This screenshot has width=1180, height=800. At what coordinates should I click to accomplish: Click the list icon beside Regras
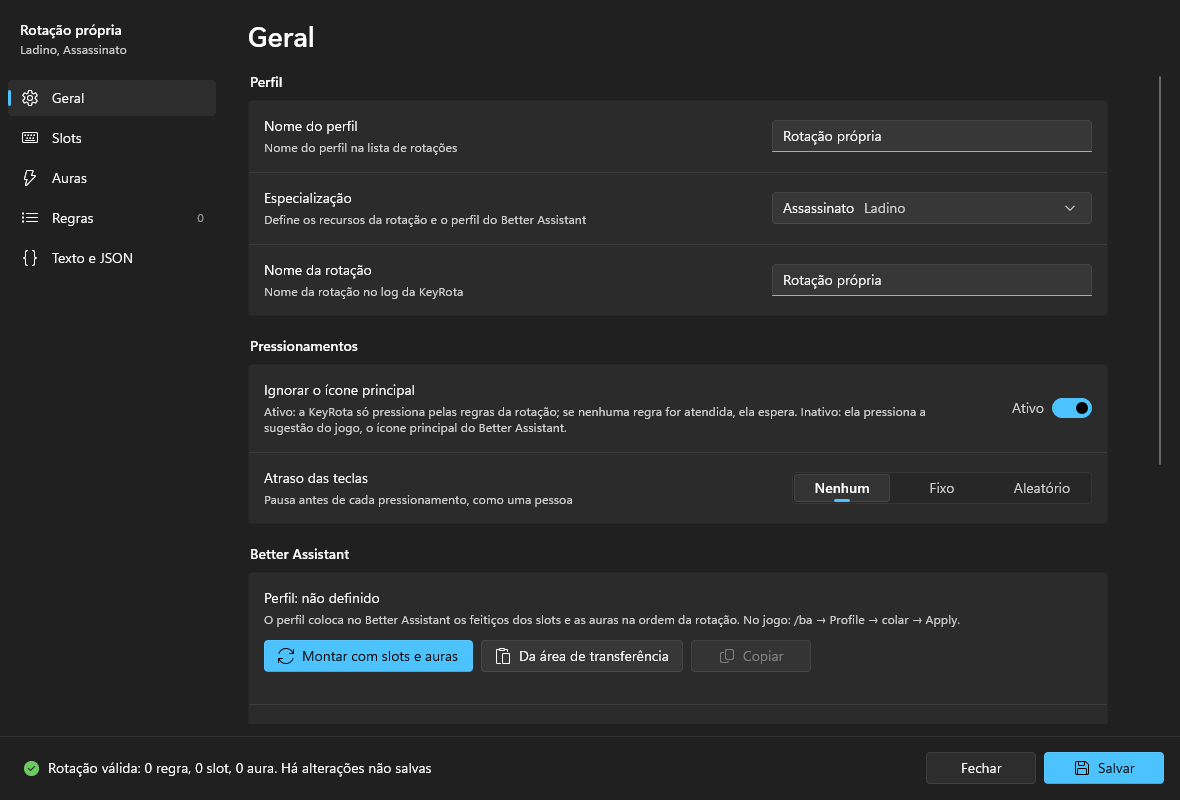(x=30, y=217)
